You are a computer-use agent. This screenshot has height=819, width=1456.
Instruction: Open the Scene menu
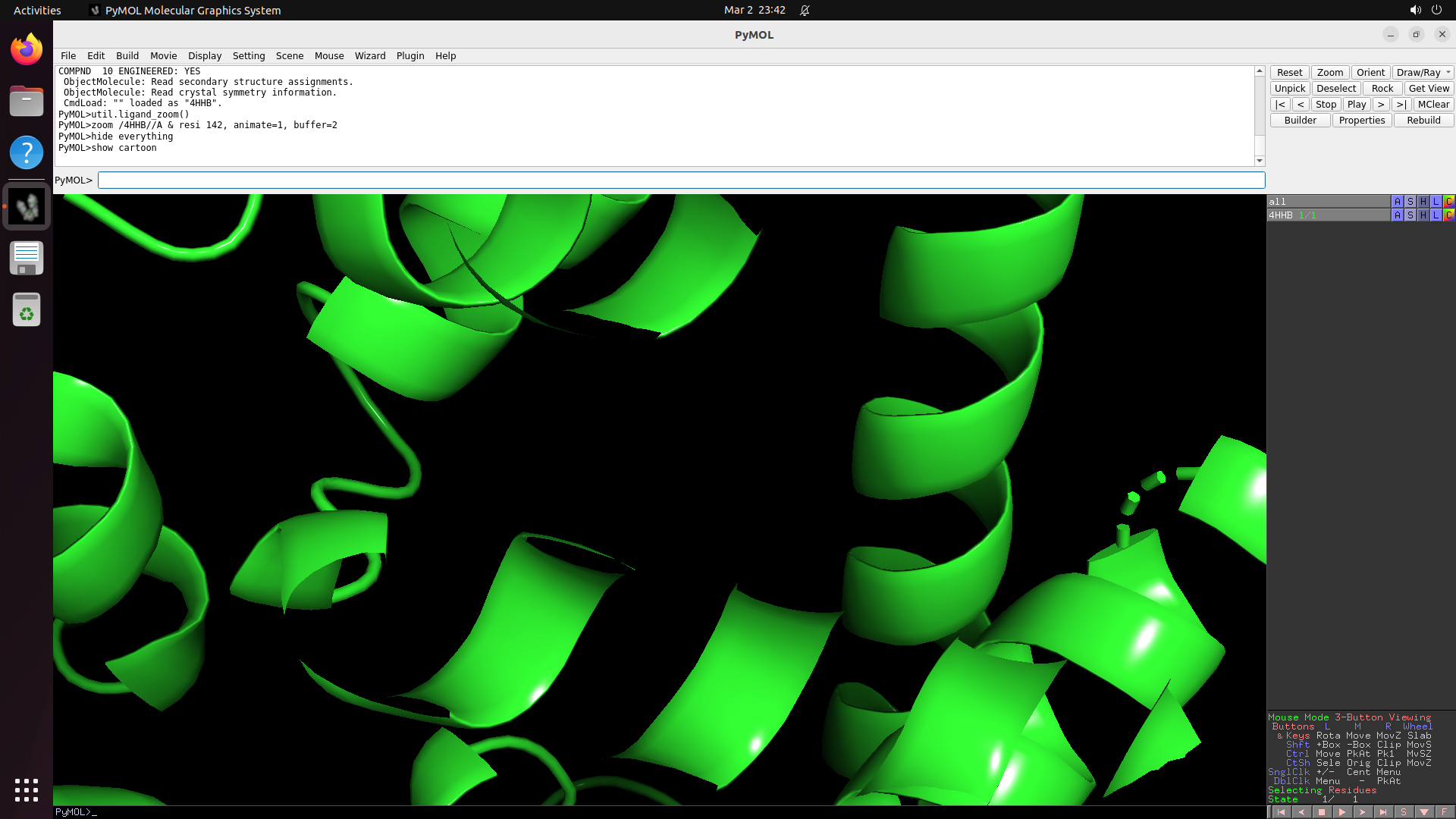point(290,55)
